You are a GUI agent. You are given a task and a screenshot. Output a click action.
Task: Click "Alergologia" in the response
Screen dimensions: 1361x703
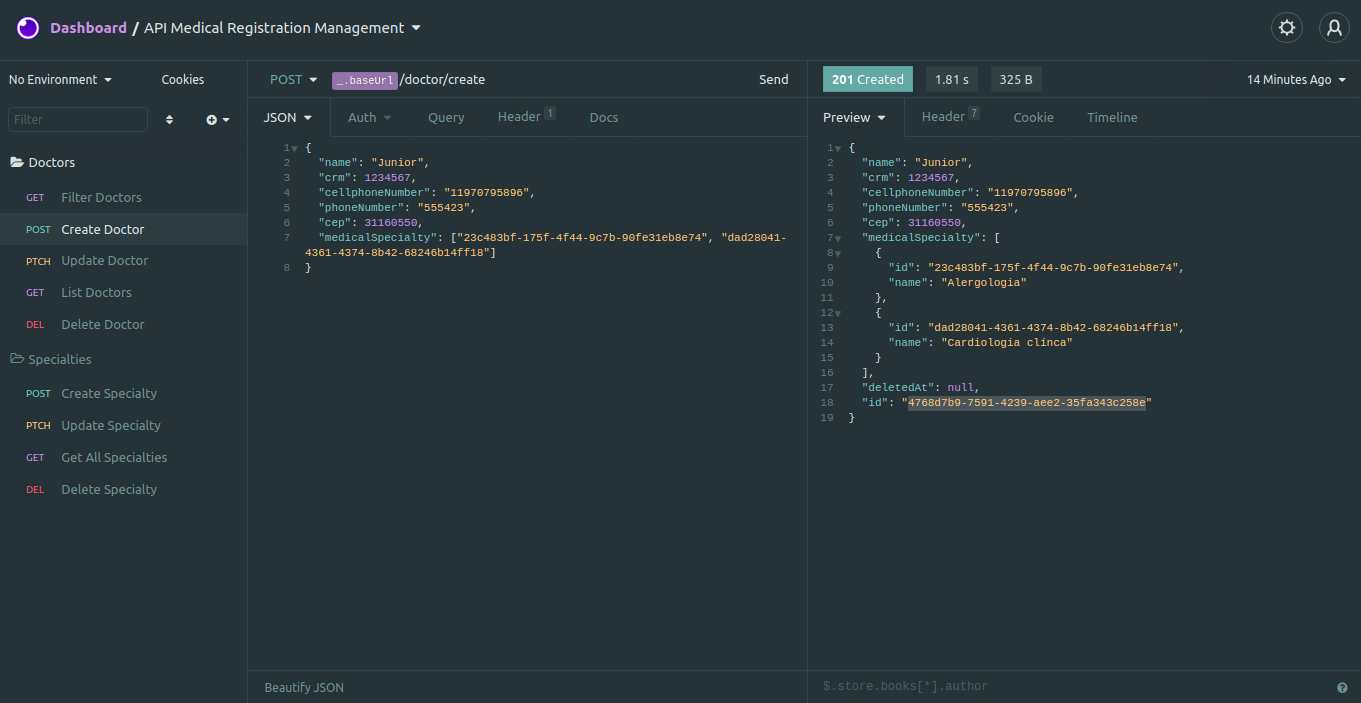pos(984,282)
